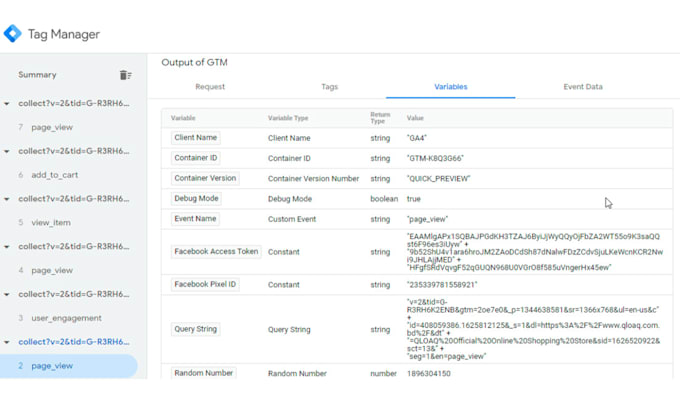Click the Debug Mode variable chip
Viewport: 680px width, 409px height.
[x=196, y=199]
